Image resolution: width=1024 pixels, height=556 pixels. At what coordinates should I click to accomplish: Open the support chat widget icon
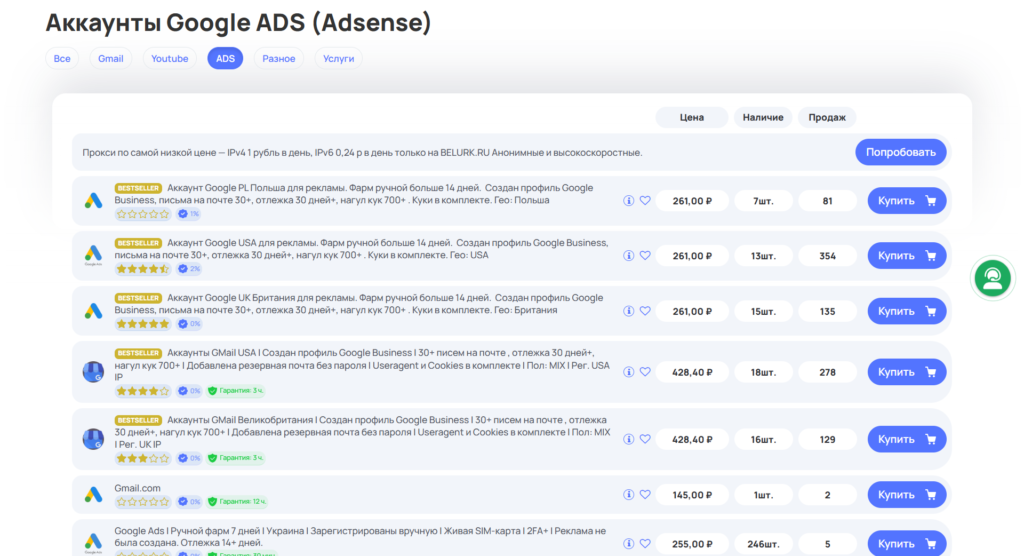[x=992, y=278]
